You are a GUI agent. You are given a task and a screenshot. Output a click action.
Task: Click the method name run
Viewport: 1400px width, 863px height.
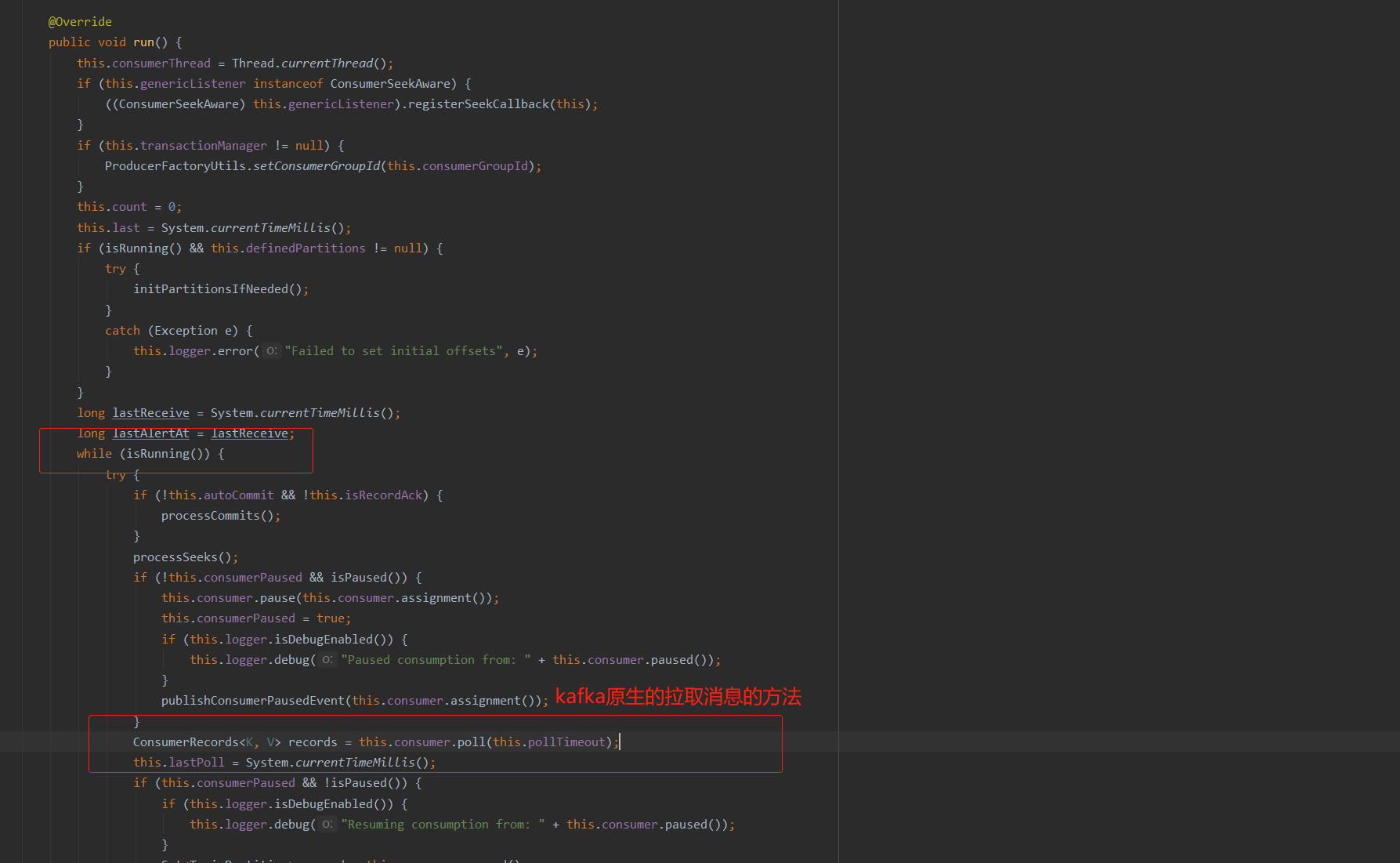(x=144, y=42)
